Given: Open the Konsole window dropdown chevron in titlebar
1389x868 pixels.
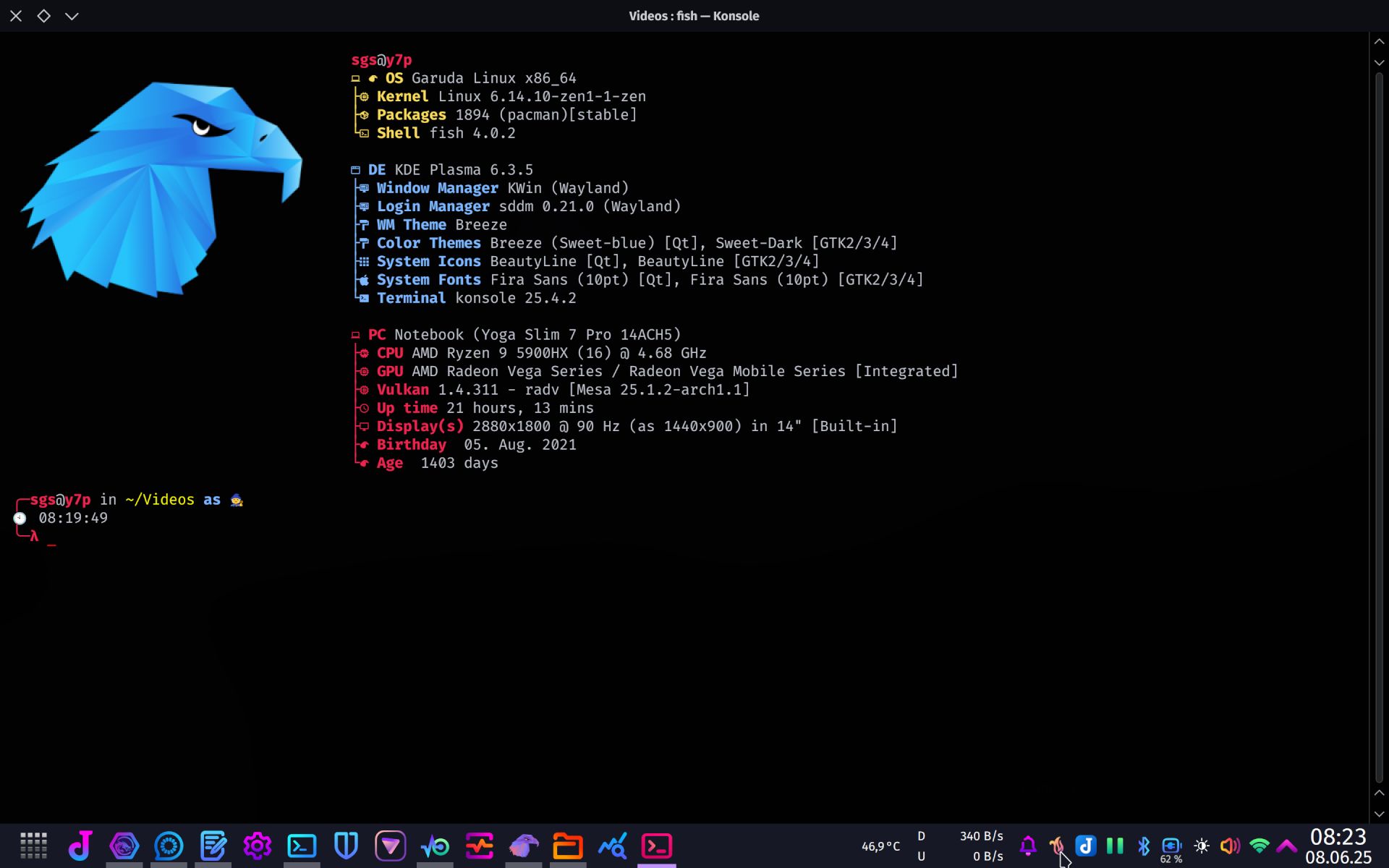Looking at the screenshot, I should pos(72,16).
